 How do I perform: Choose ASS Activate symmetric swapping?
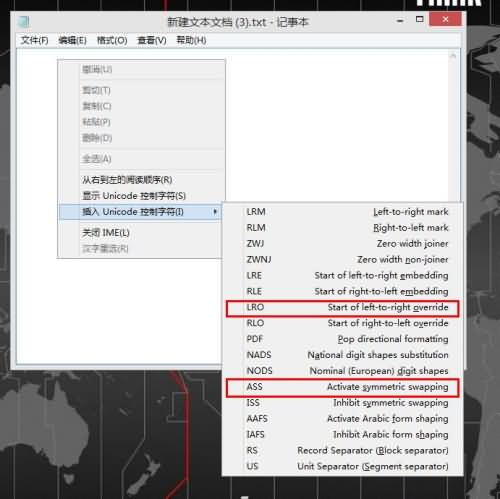click(x=343, y=387)
